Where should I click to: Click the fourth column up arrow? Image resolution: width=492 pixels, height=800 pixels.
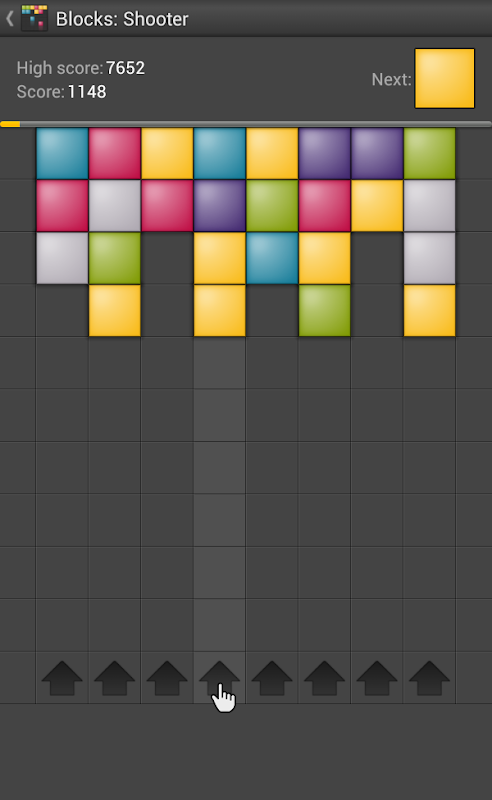[219, 678]
